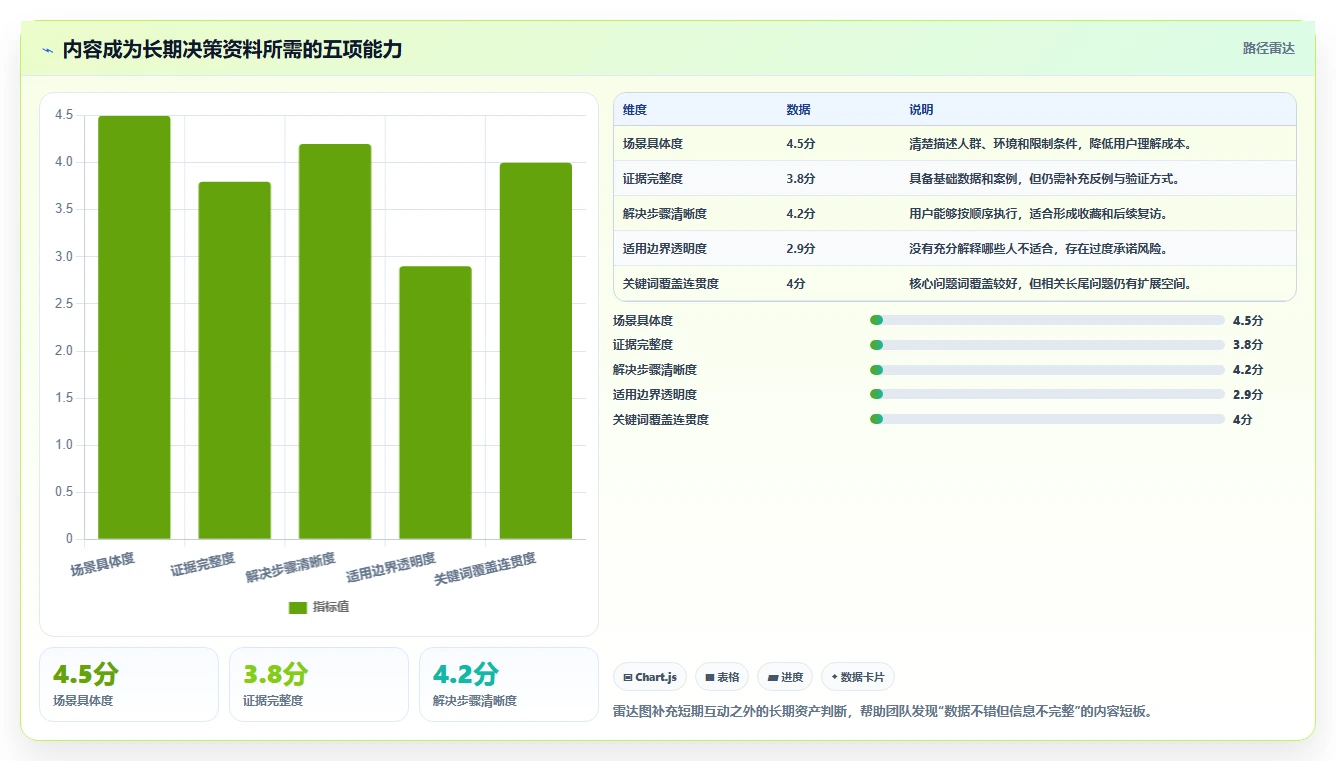Click the 场景具体度 x-axis label
The image size is (1336, 761).
pos(102,565)
